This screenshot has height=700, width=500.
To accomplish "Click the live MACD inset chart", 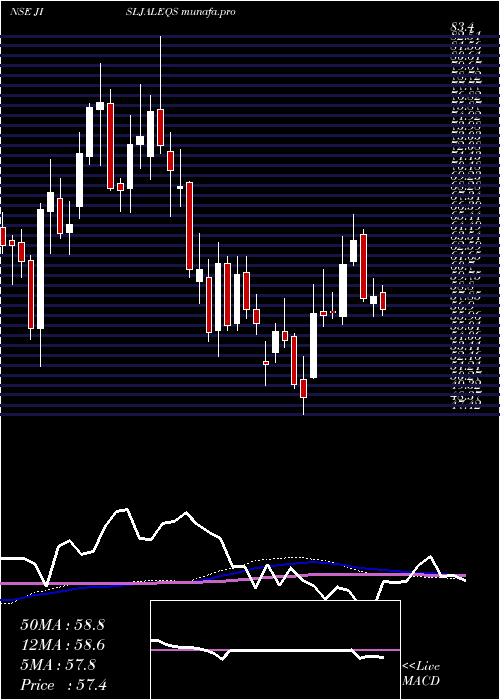I will point(275,650).
